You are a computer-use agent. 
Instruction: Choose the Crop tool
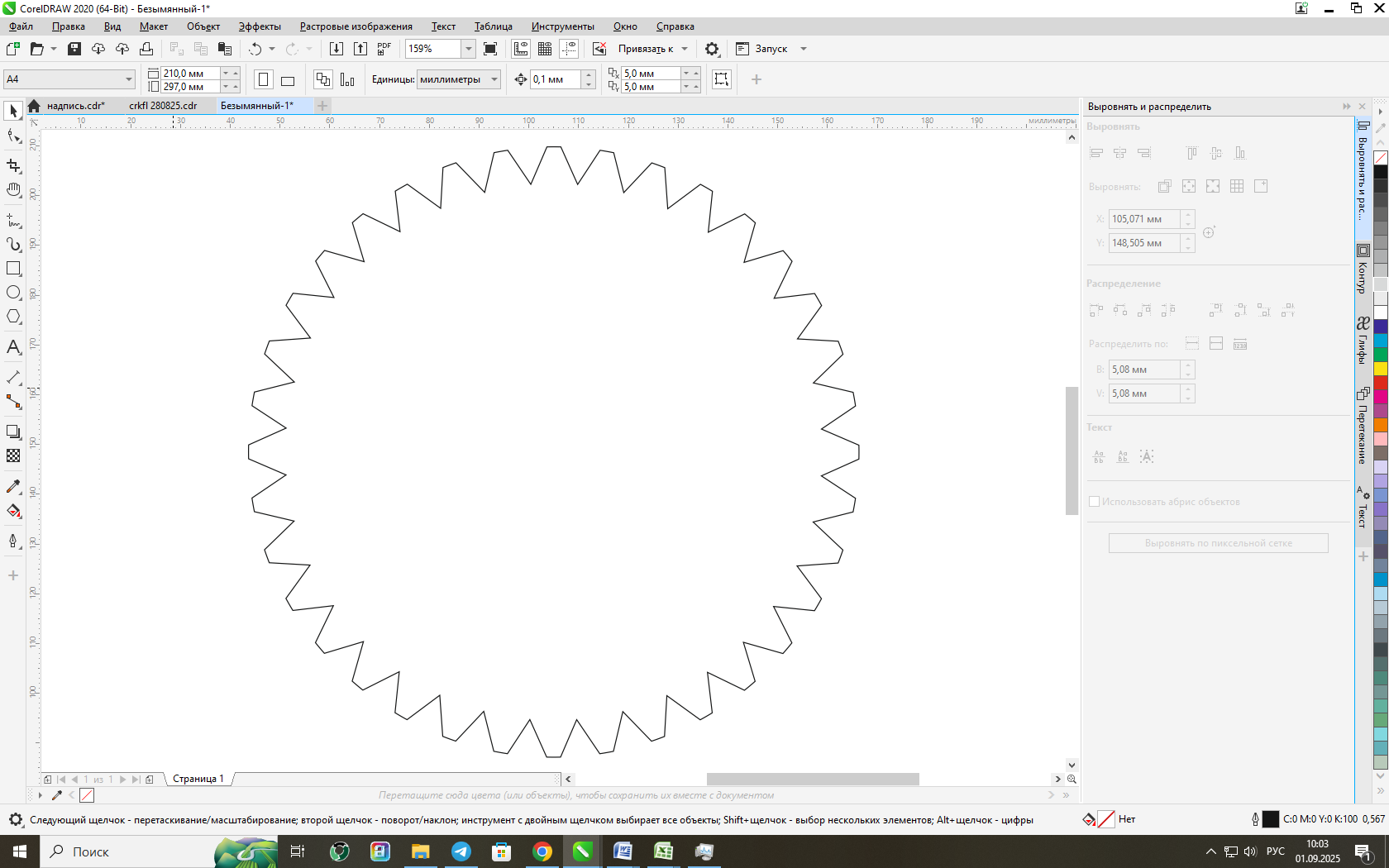point(13,165)
